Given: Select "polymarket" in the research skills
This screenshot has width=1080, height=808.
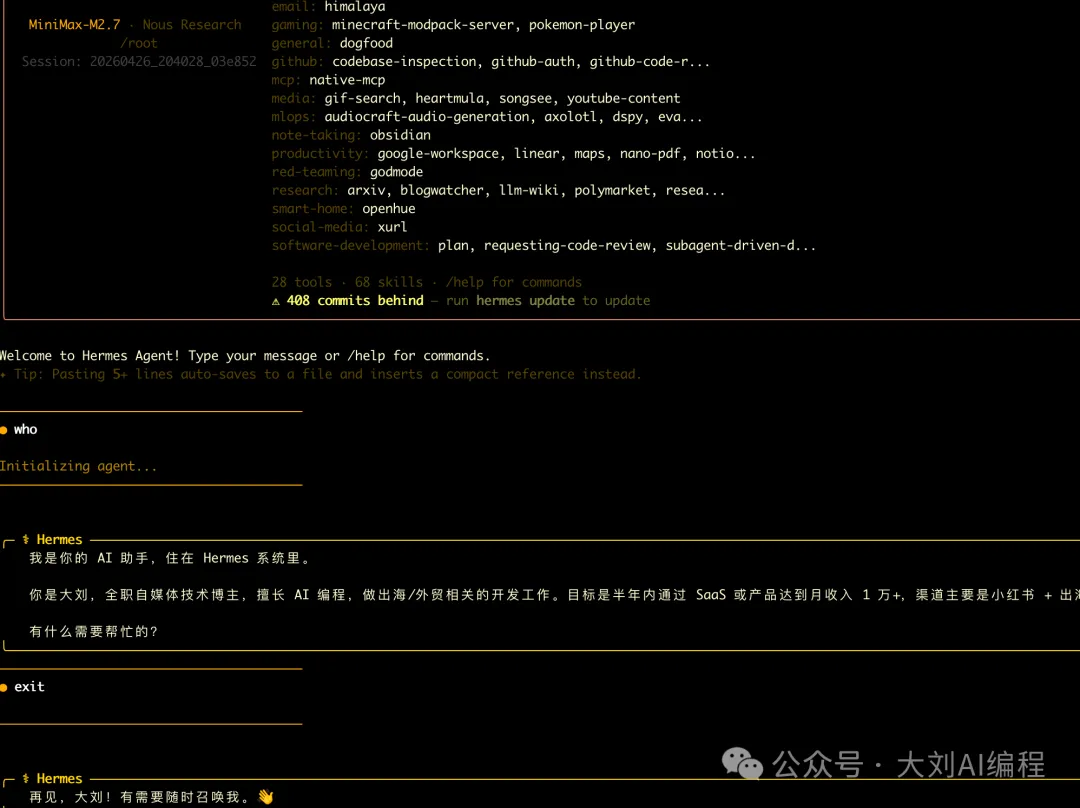Looking at the screenshot, I should 612,190.
